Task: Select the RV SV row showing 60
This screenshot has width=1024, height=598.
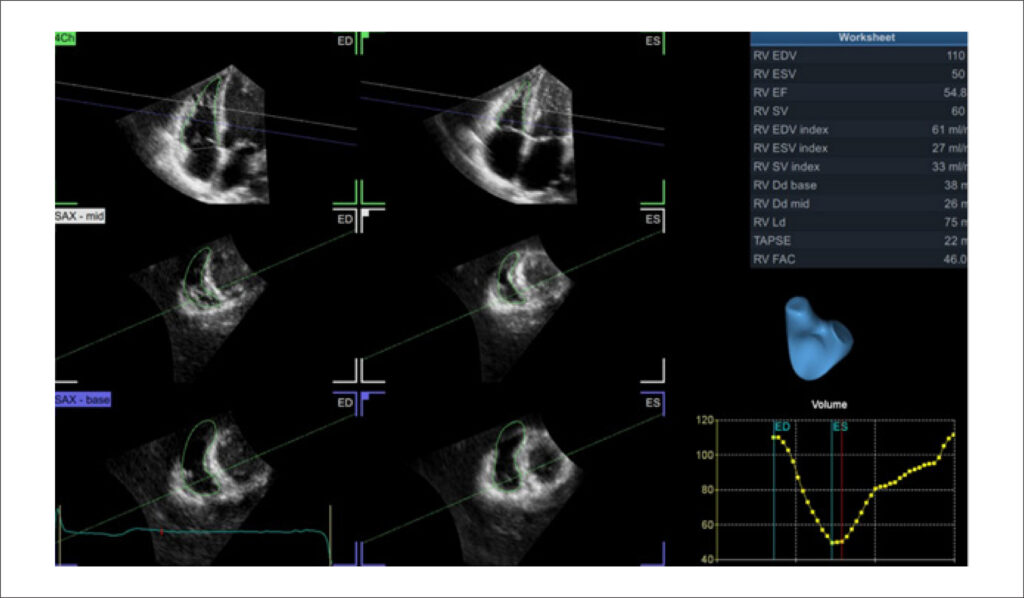Action: click(859, 111)
